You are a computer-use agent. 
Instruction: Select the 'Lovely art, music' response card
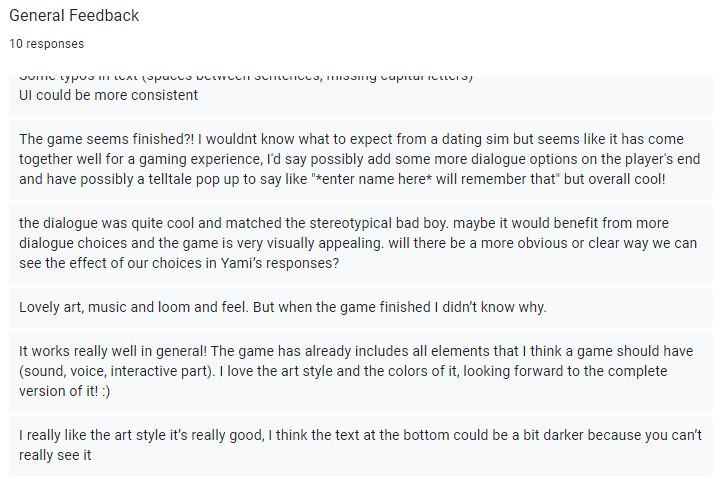[361, 307]
